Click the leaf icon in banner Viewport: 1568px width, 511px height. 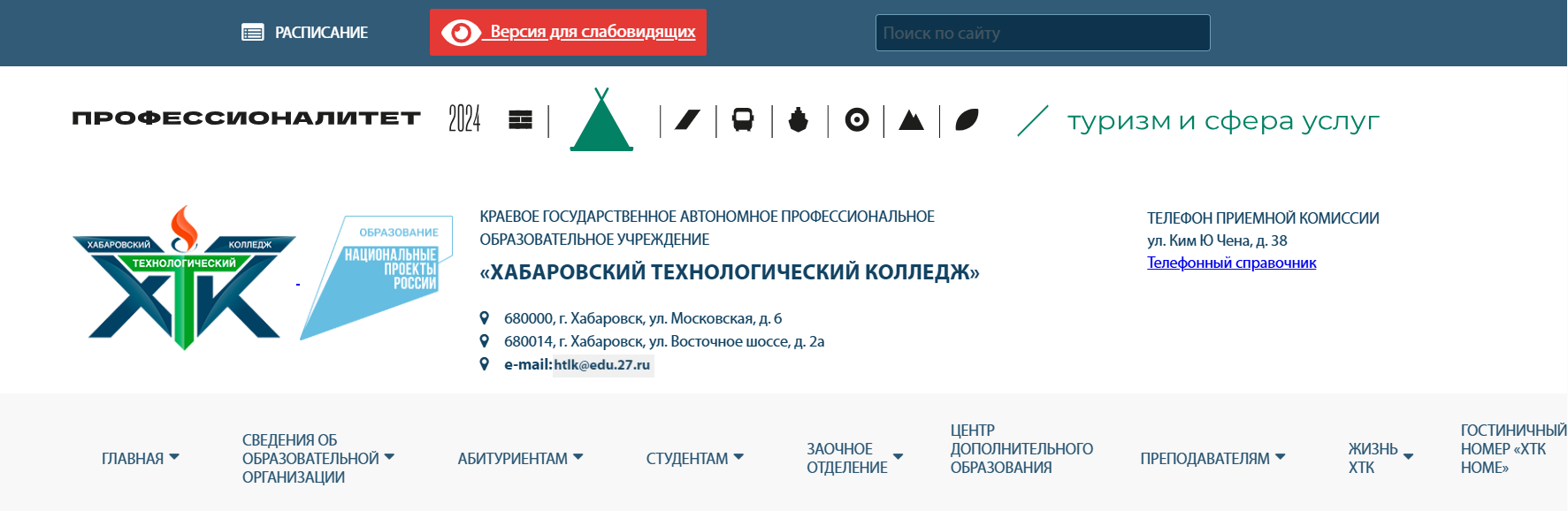(x=968, y=119)
